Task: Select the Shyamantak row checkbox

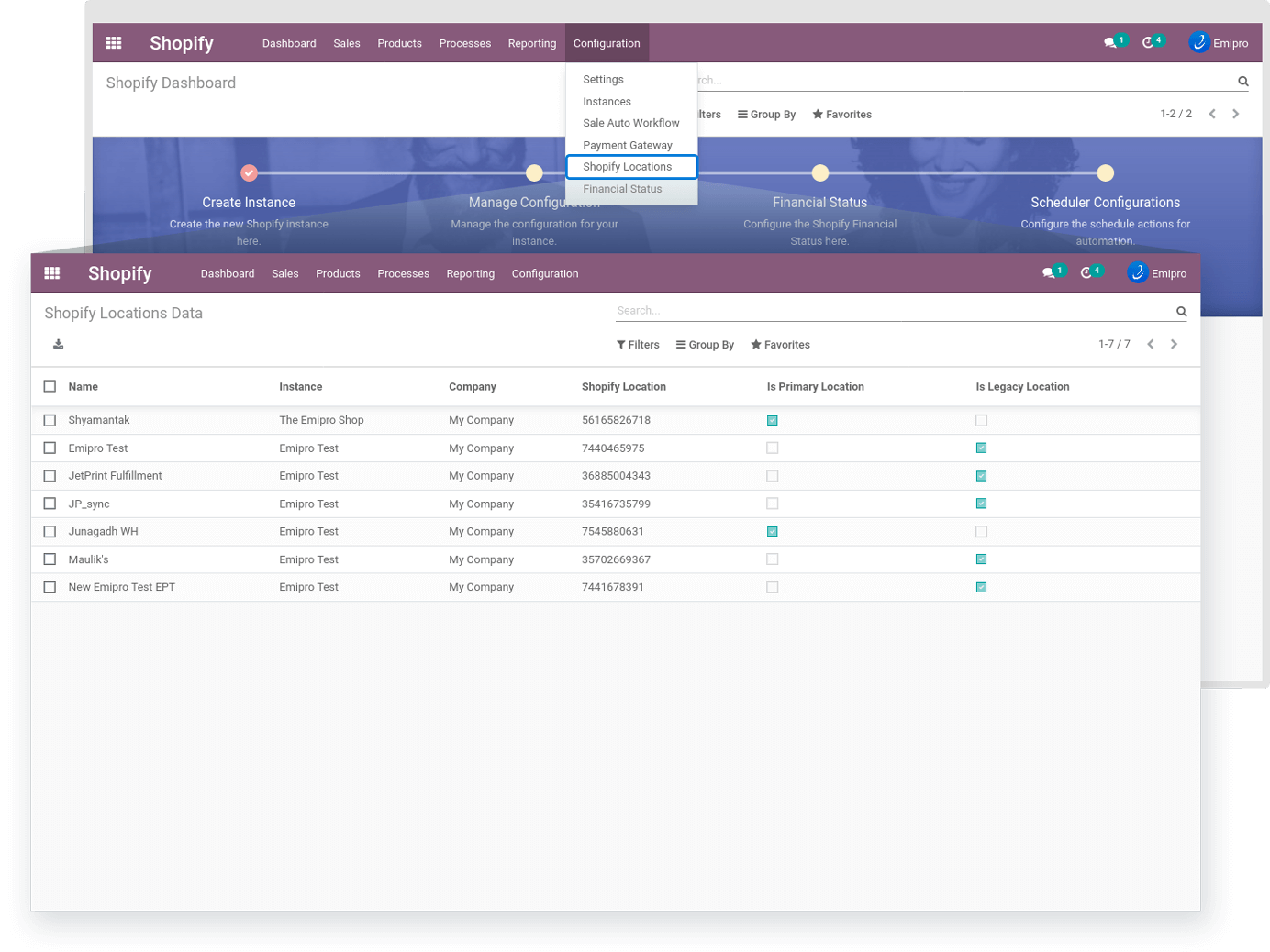Action: tap(50, 420)
